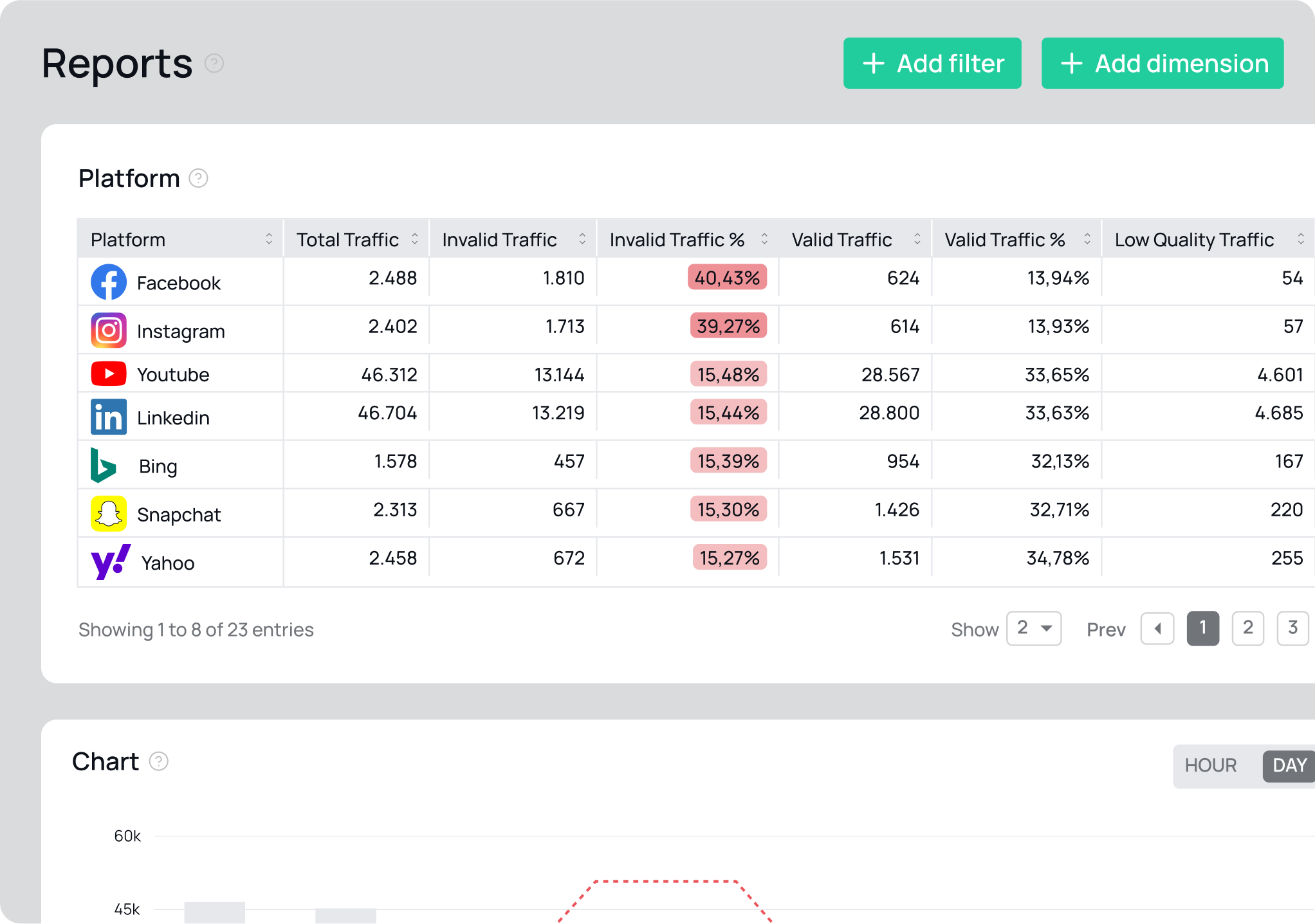Screen dimensions: 1315x924
Task: Click the Linkedin logo icon
Action: 109,417
